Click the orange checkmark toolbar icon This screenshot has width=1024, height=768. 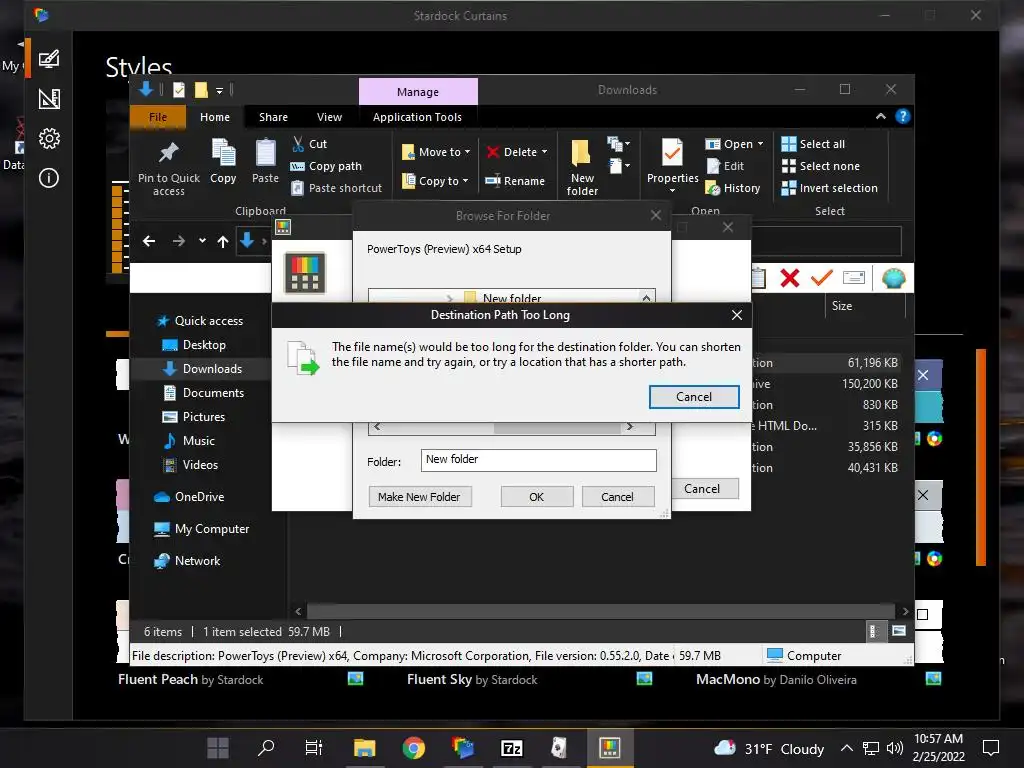pyautogui.click(x=822, y=278)
